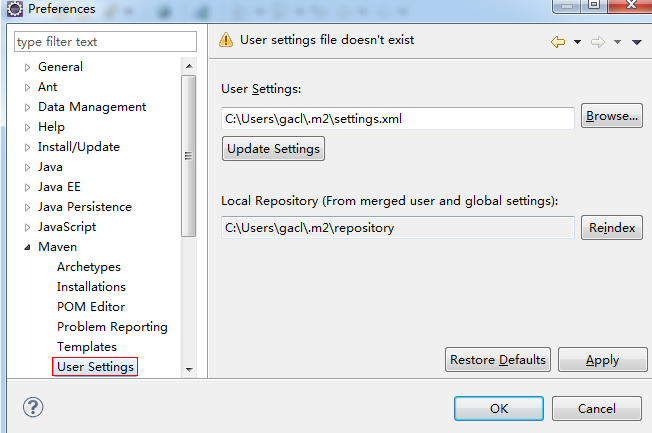This screenshot has width=652, height=433.
Task: Open the preference page view menu triangle
Action: pyautogui.click(x=637, y=42)
